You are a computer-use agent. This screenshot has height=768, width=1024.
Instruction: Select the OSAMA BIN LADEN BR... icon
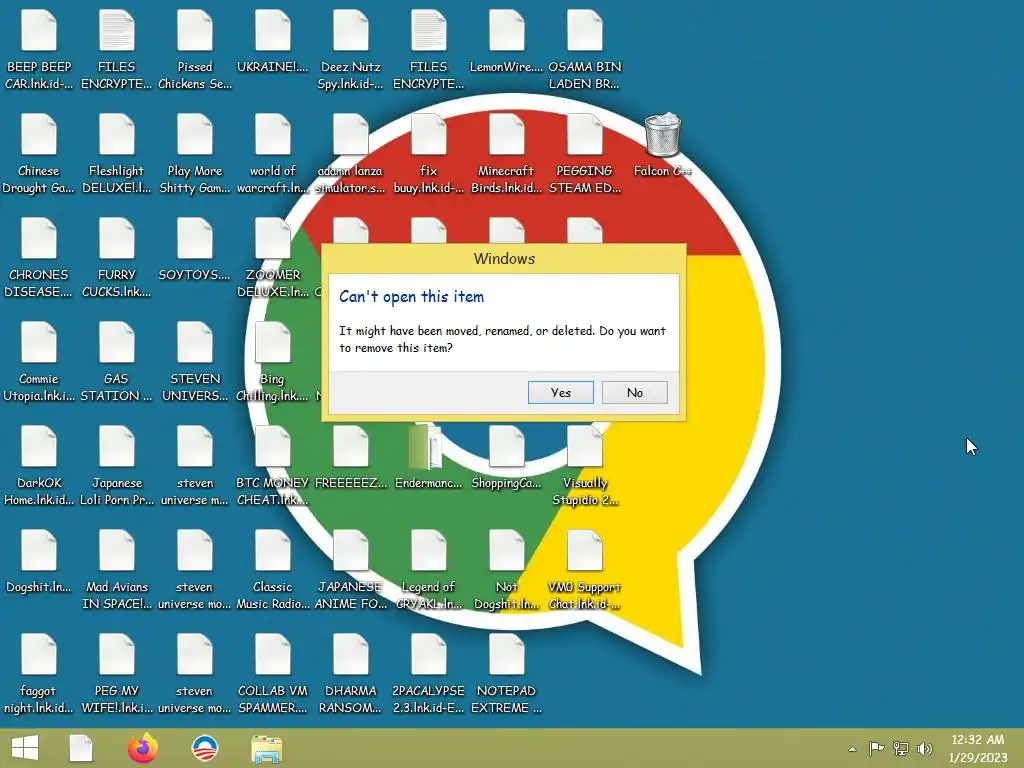[x=584, y=50]
